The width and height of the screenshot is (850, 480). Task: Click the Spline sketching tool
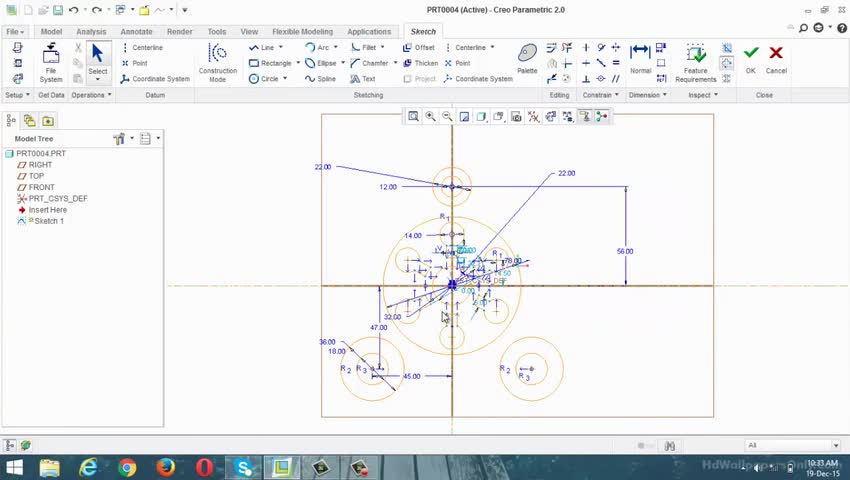[x=320, y=79]
